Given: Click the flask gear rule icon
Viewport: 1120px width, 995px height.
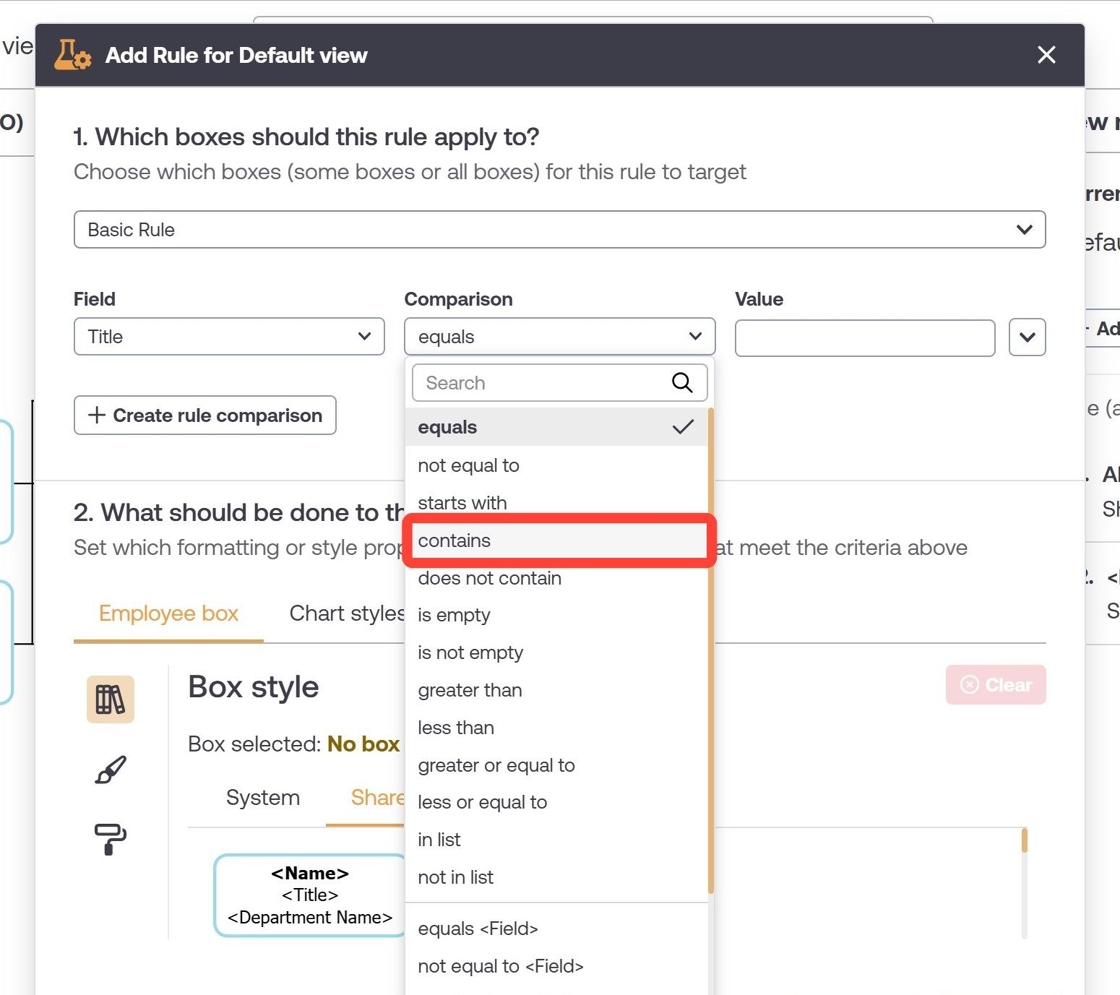Looking at the screenshot, I should (73, 55).
